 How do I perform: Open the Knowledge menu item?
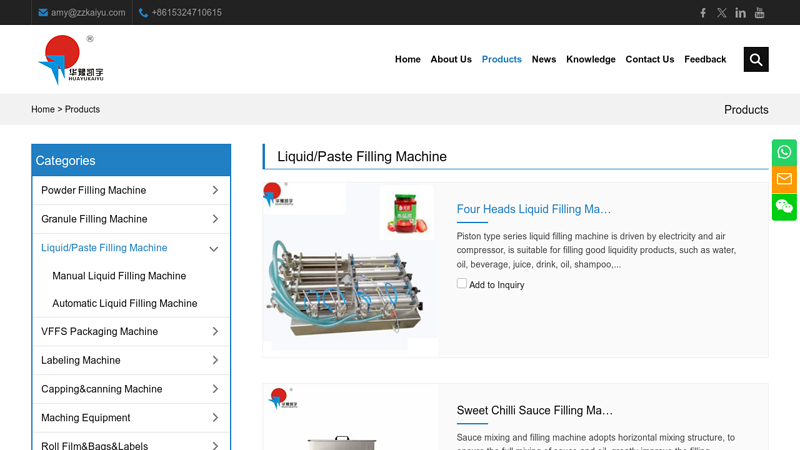(591, 59)
